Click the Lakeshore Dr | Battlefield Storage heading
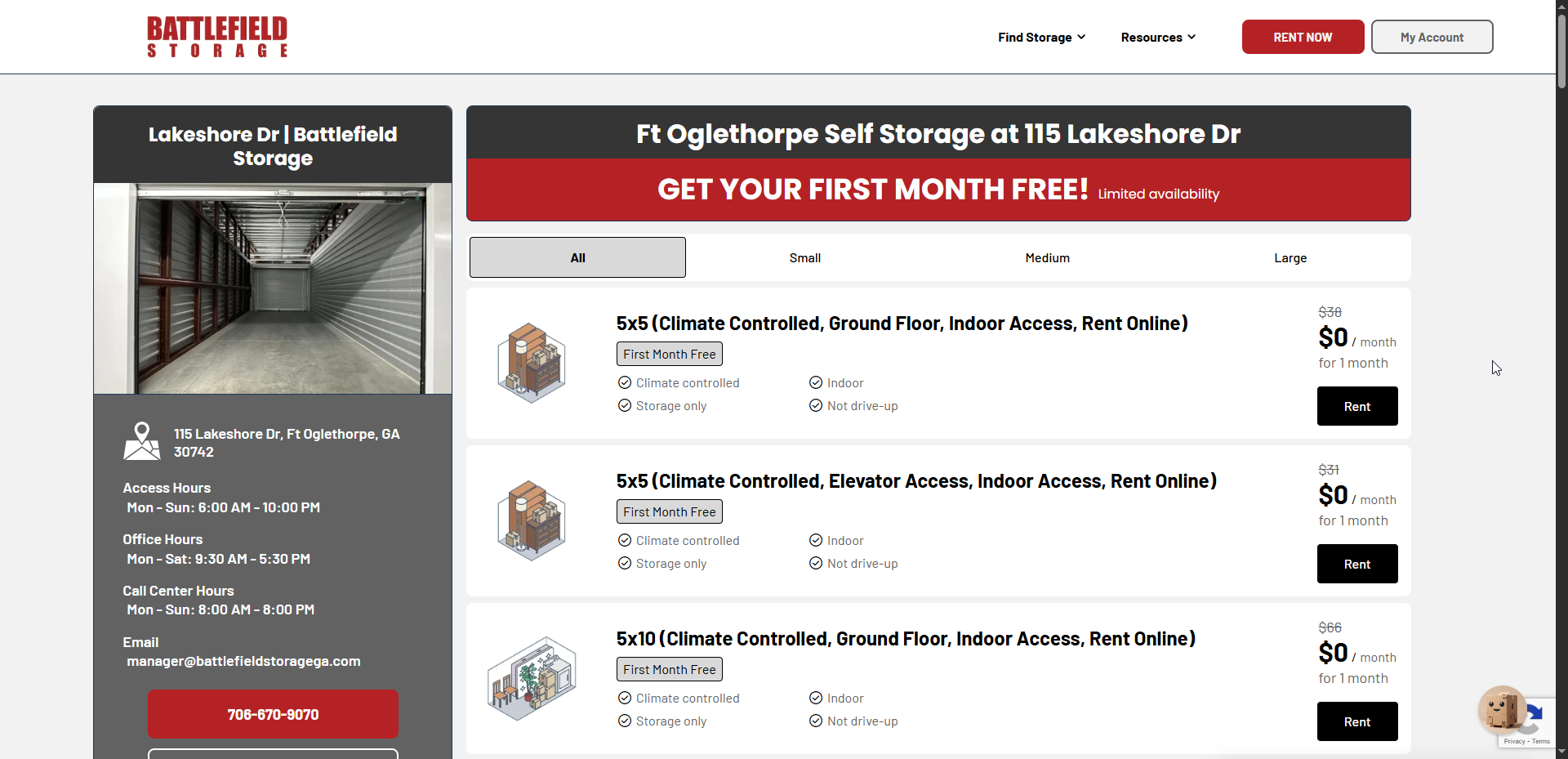 [273, 146]
